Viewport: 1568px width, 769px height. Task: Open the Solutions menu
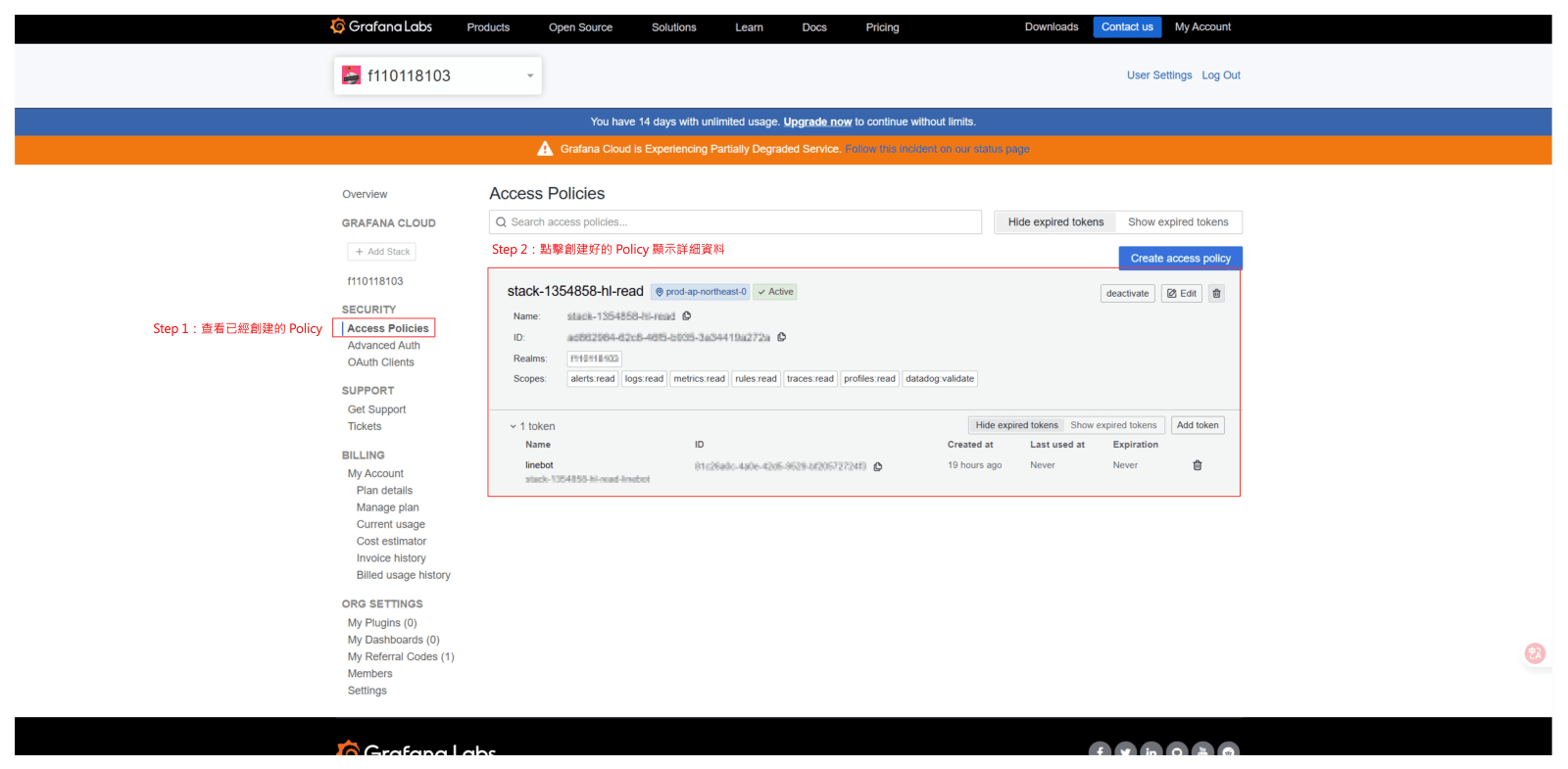(x=674, y=27)
